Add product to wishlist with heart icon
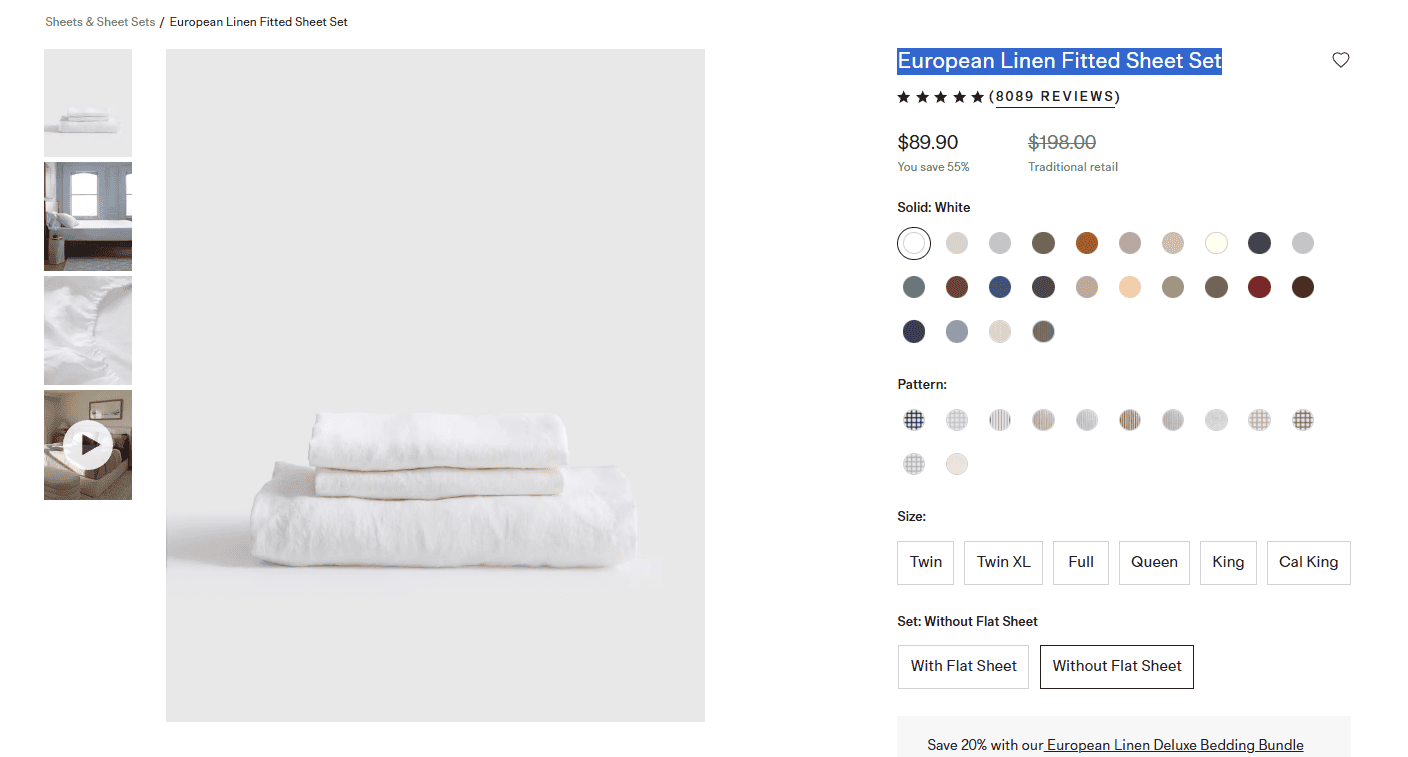 (1341, 60)
